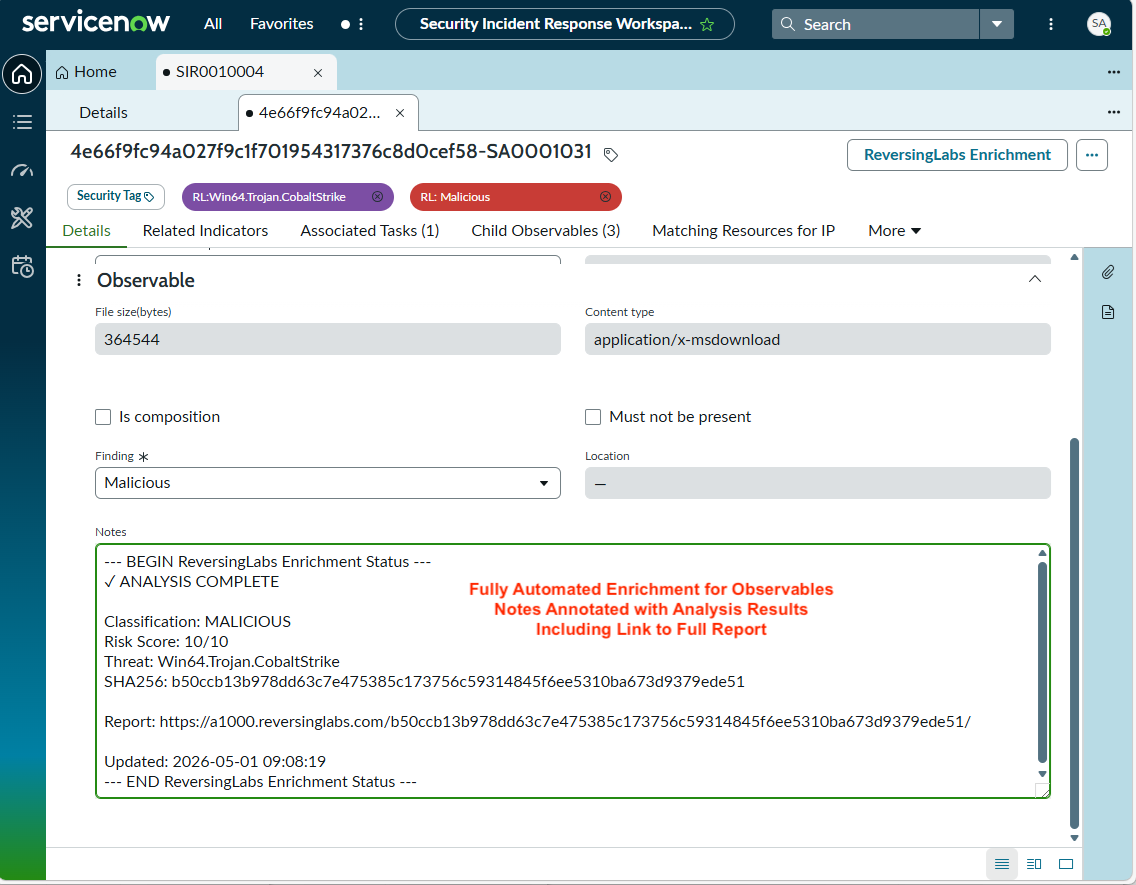Open the Details sub-tab
1136x885 pixels.
(x=103, y=113)
